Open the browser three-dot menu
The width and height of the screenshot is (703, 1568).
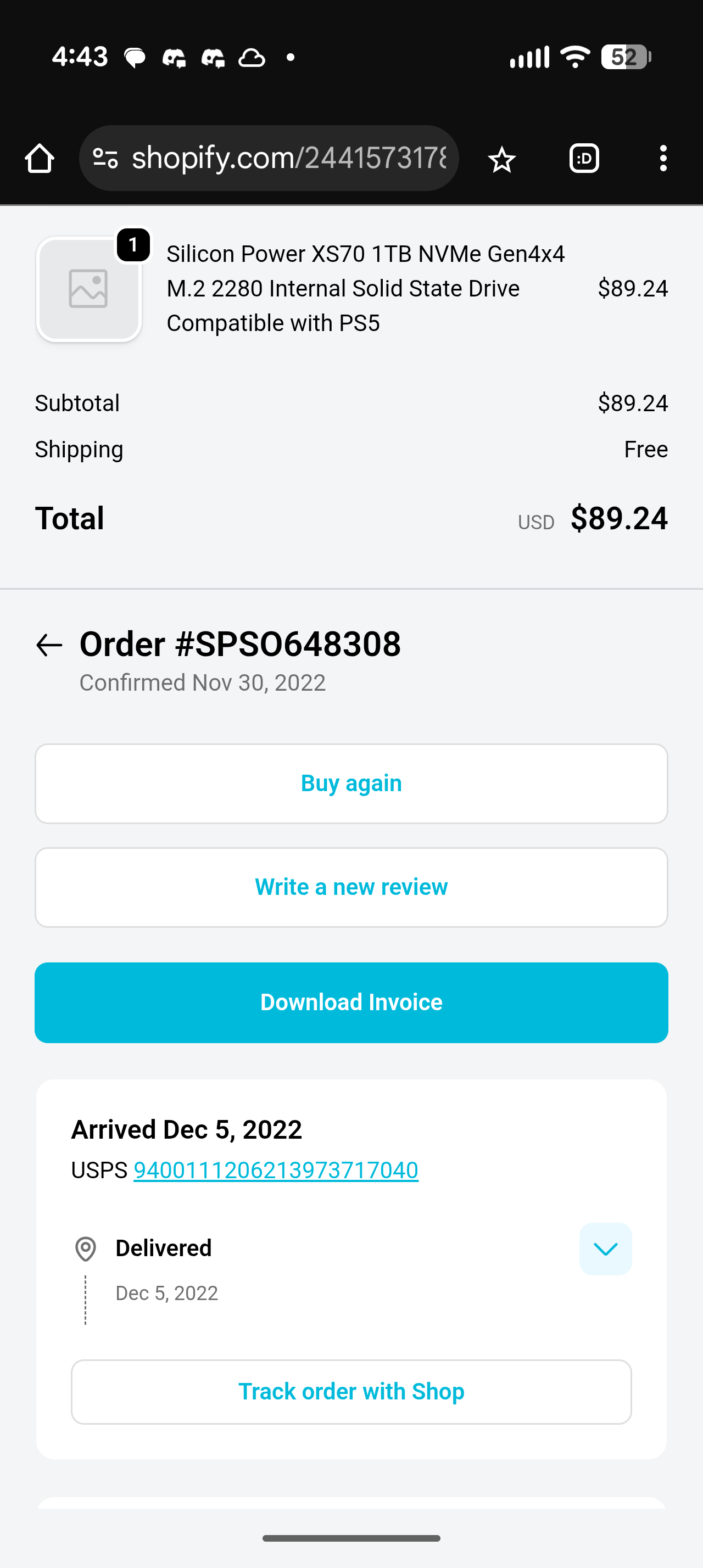[663, 158]
